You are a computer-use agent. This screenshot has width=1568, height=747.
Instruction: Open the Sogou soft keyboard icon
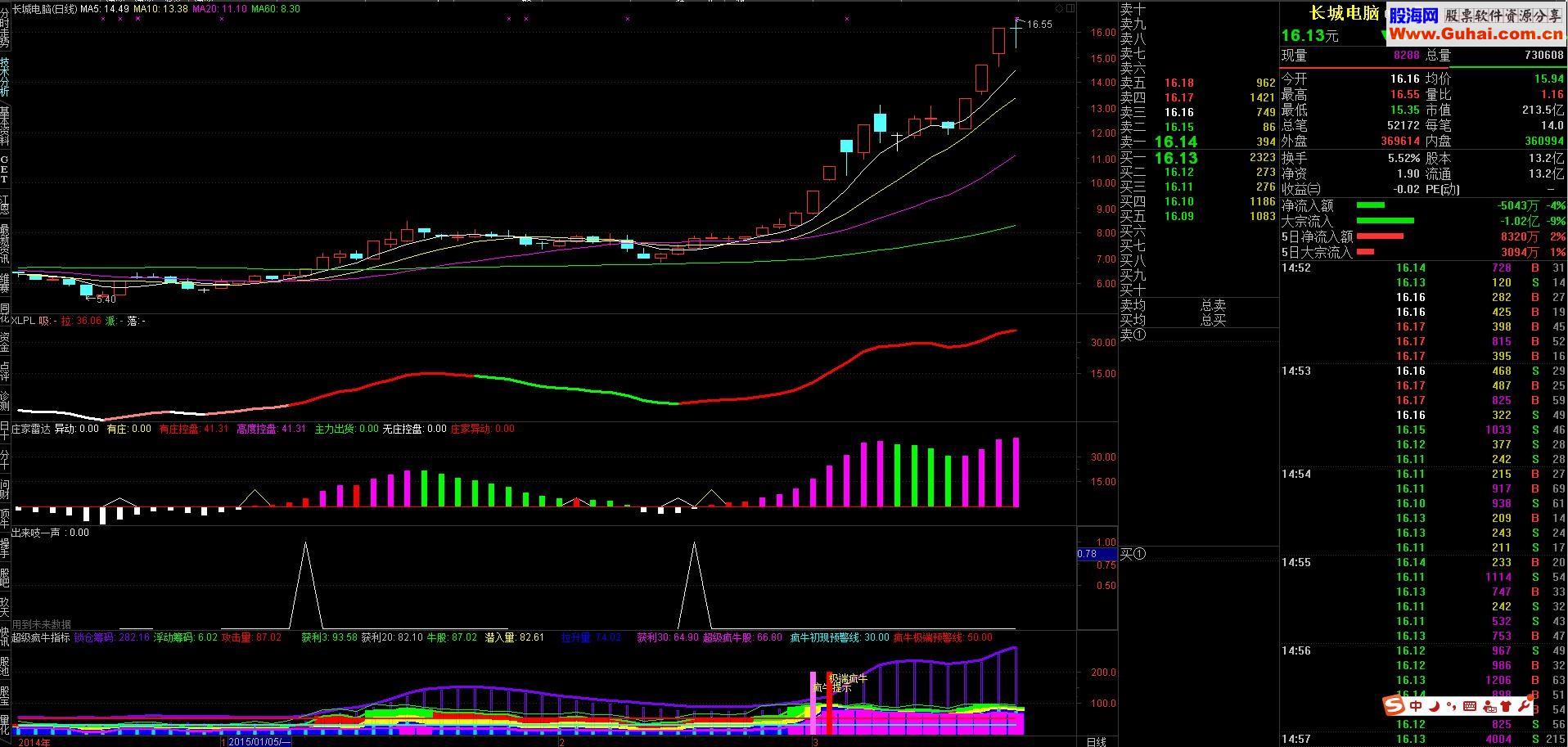(1469, 705)
